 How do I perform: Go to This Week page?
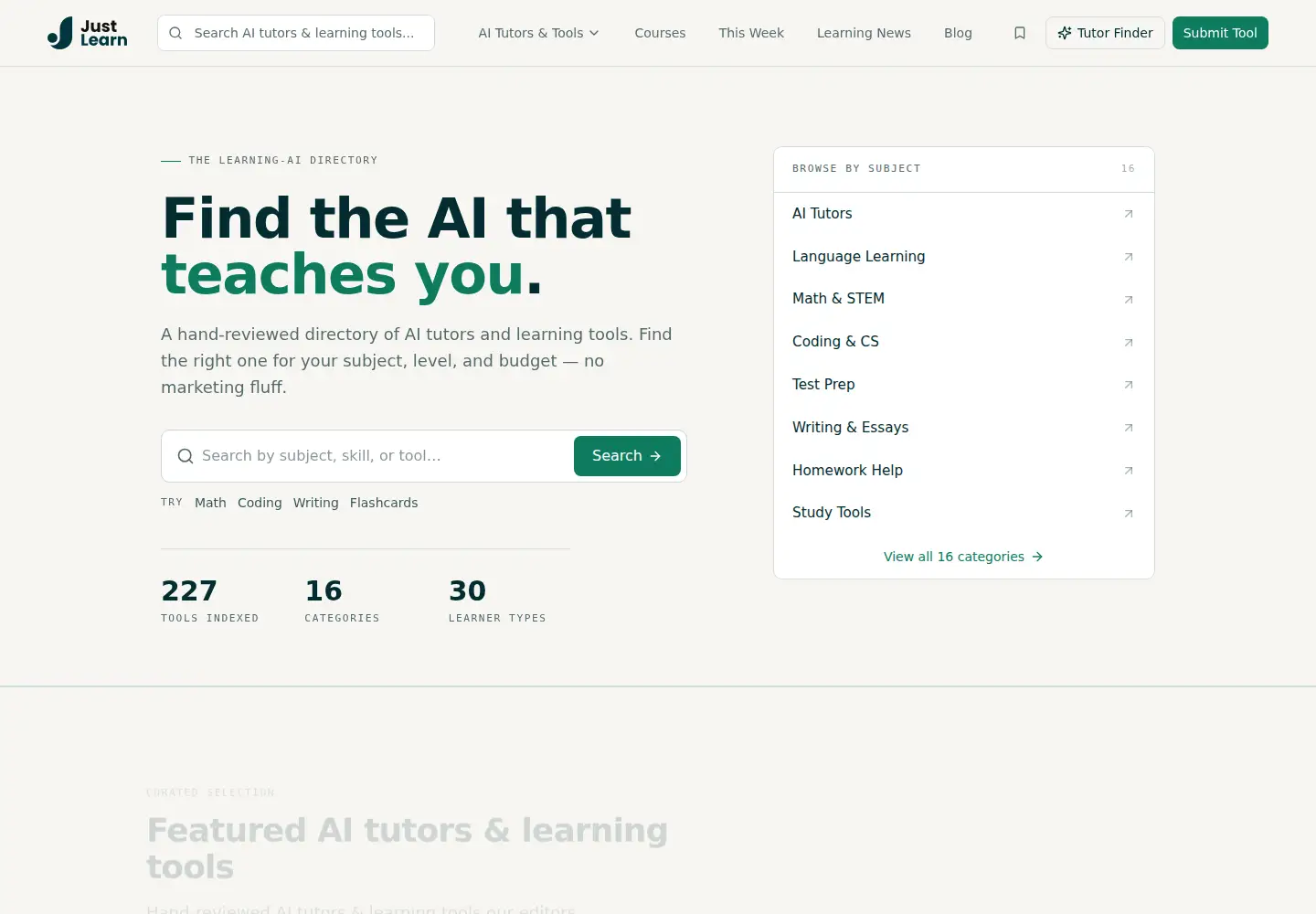point(751,33)
